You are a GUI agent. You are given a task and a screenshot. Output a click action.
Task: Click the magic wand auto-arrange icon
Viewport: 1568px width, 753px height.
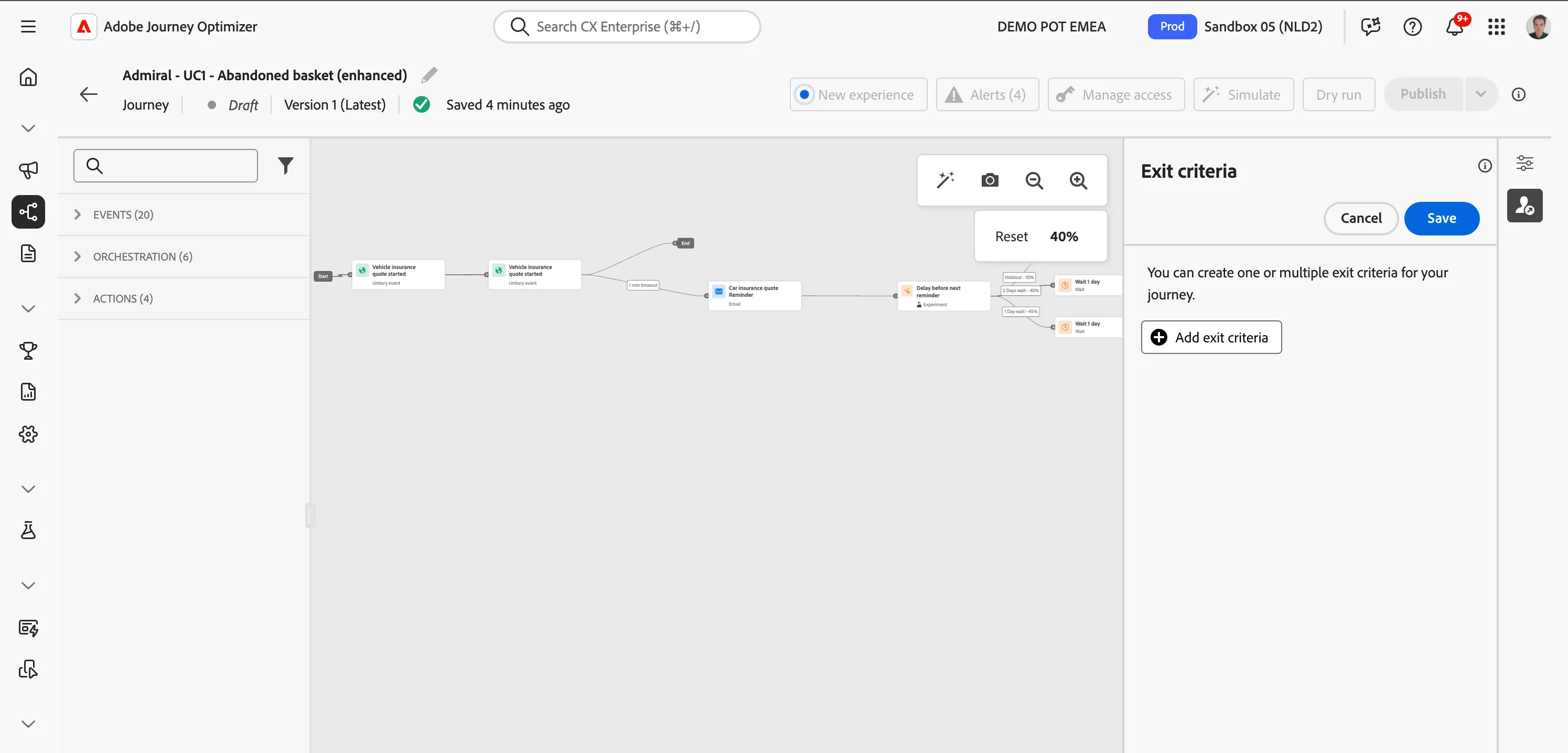click(x=946, y=180)
